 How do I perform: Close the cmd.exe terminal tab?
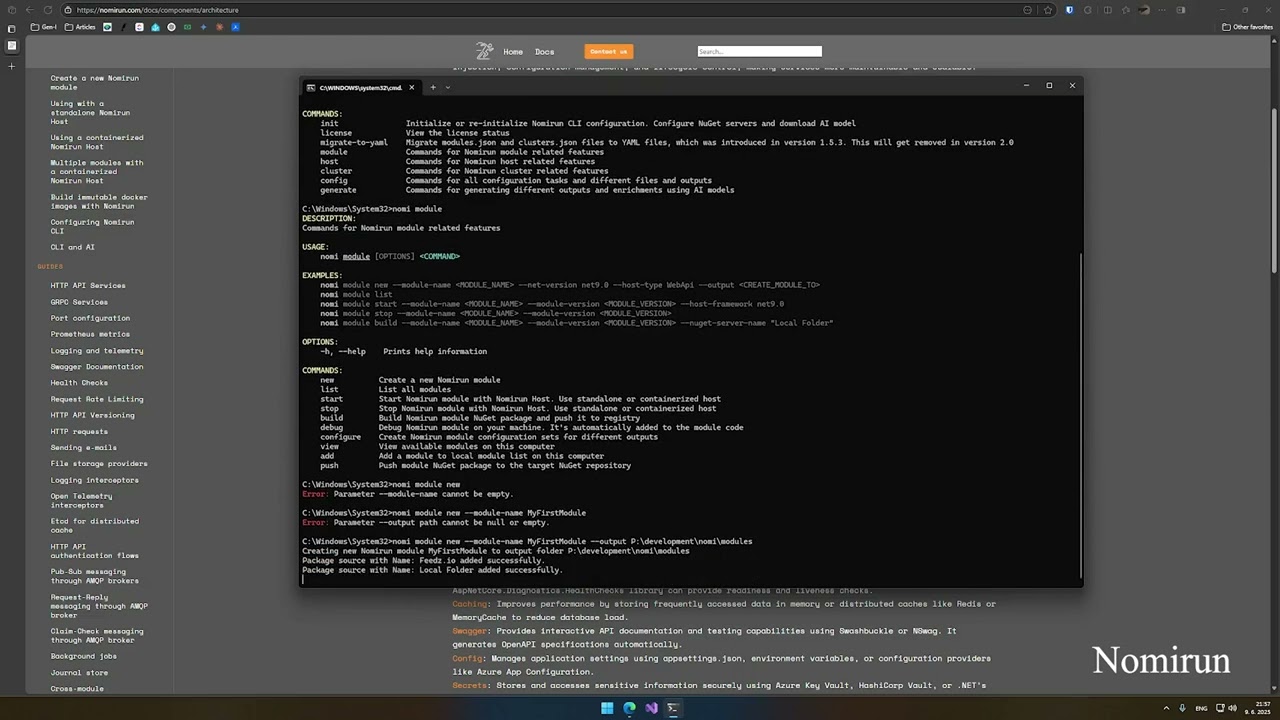click(411, 87)
